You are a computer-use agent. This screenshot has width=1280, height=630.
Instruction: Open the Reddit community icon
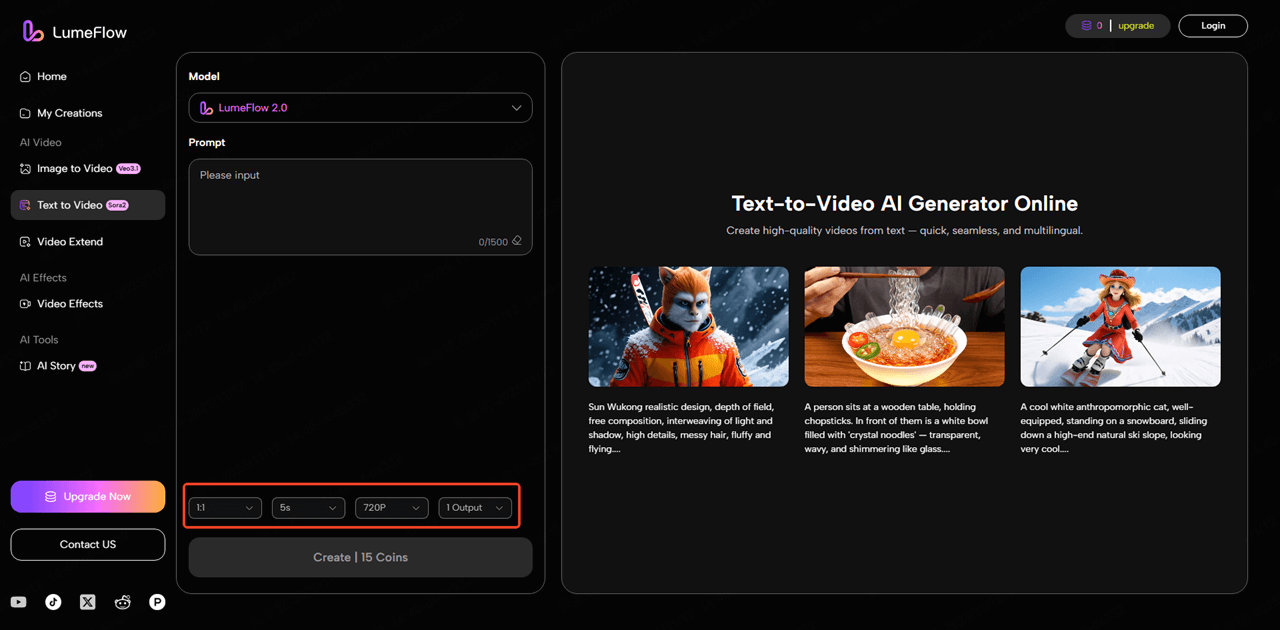click(x=122, y=602)
